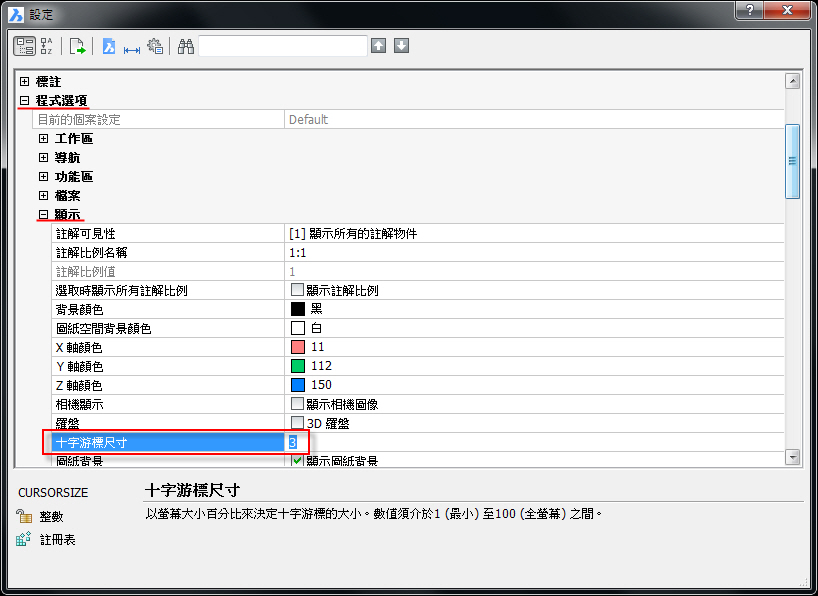
Task: Expand the 檔案 node
Action: click(43, 195)
